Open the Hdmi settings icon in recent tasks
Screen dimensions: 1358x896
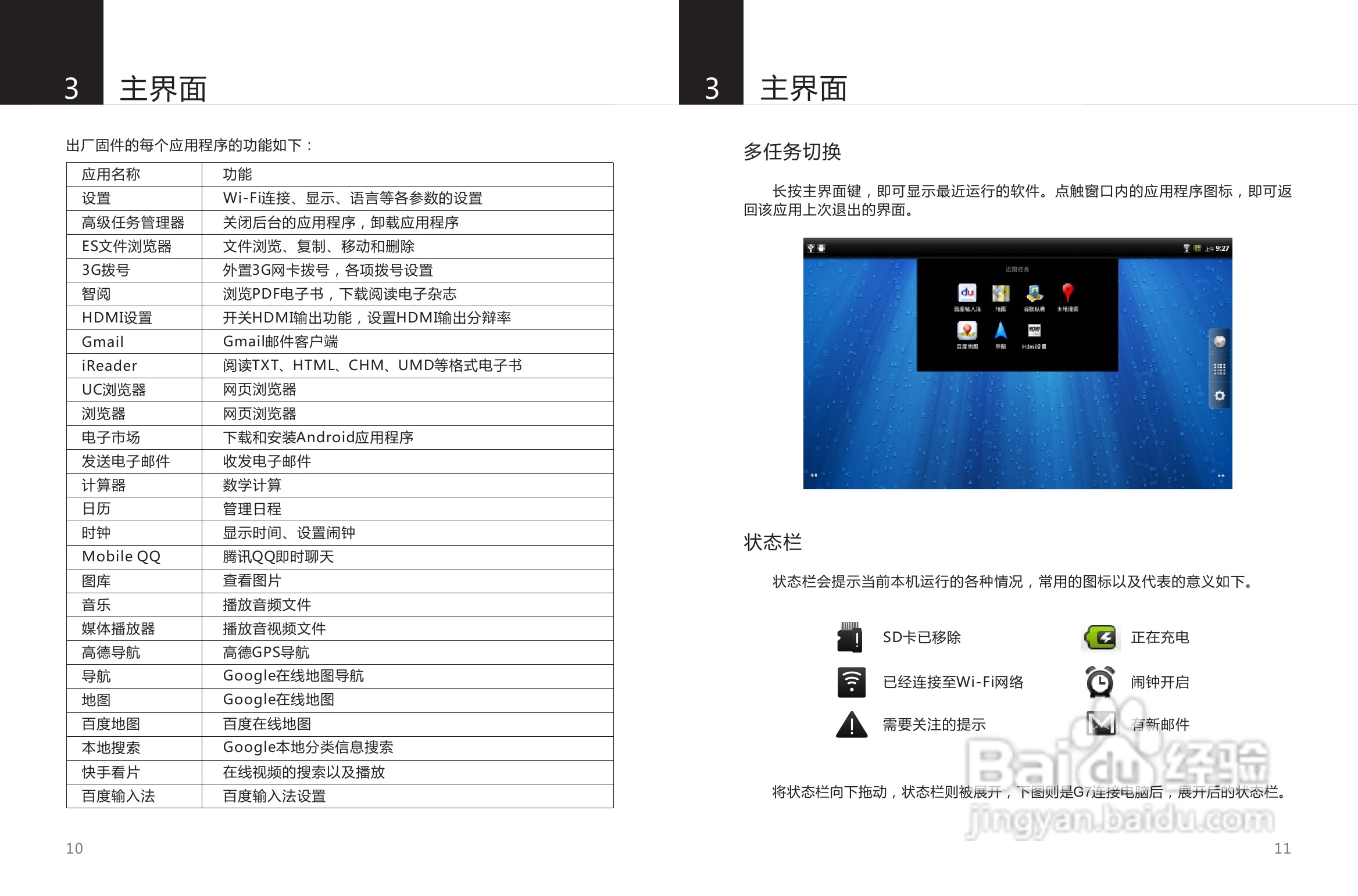click(1034, 331)
